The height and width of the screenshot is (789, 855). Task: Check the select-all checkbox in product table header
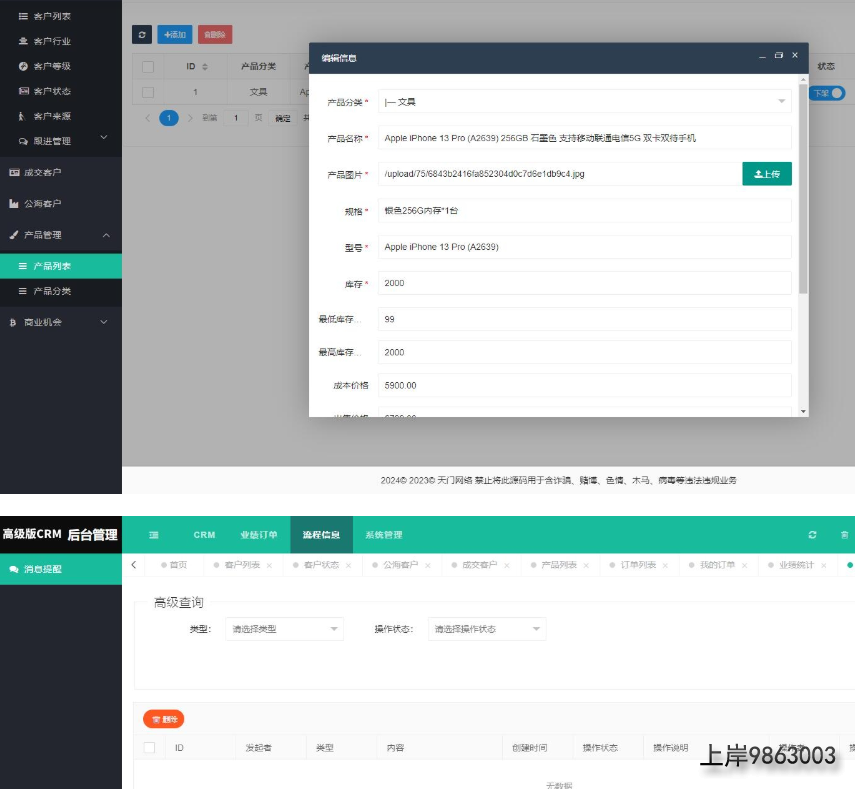[x=148, y=67]
